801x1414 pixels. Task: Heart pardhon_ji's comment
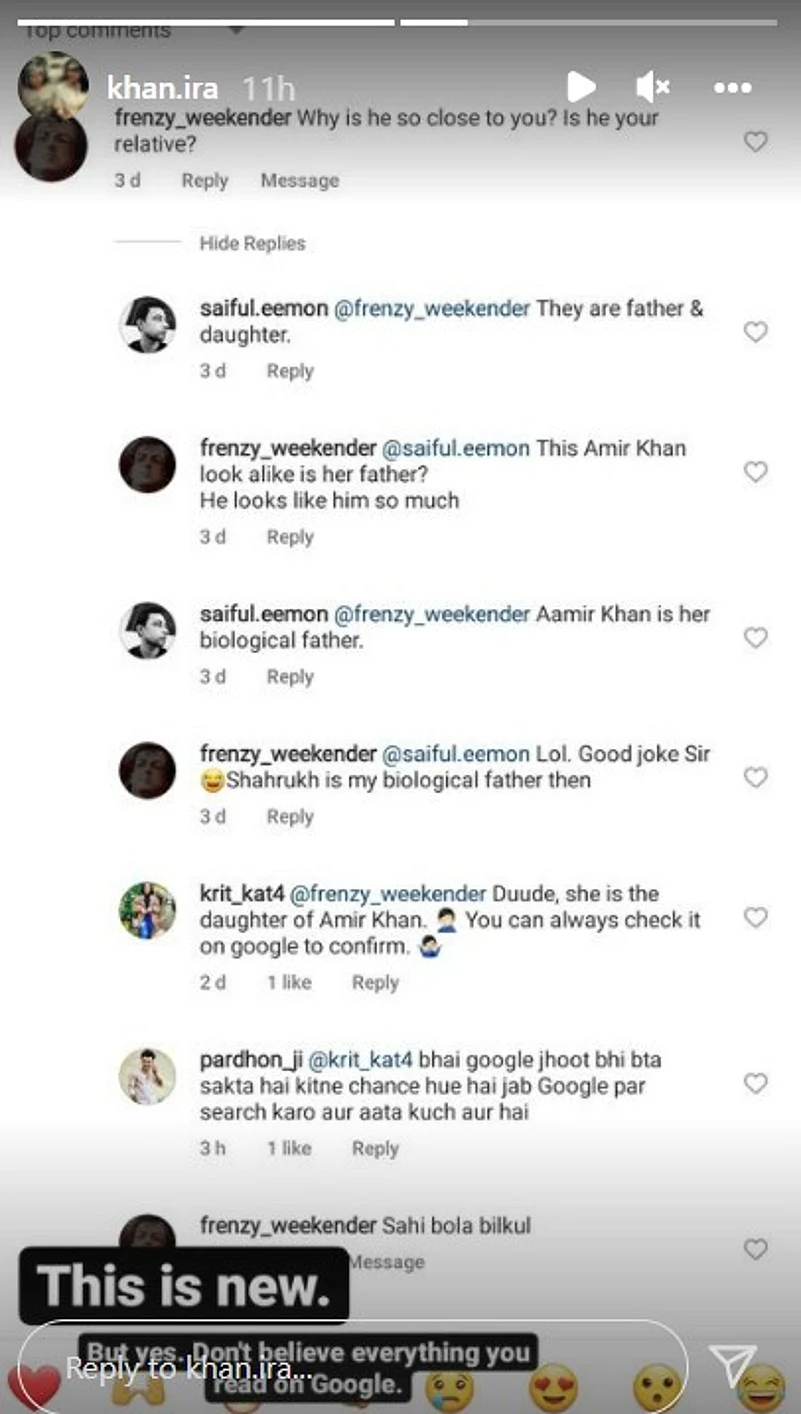click(x=756, y=1083)
